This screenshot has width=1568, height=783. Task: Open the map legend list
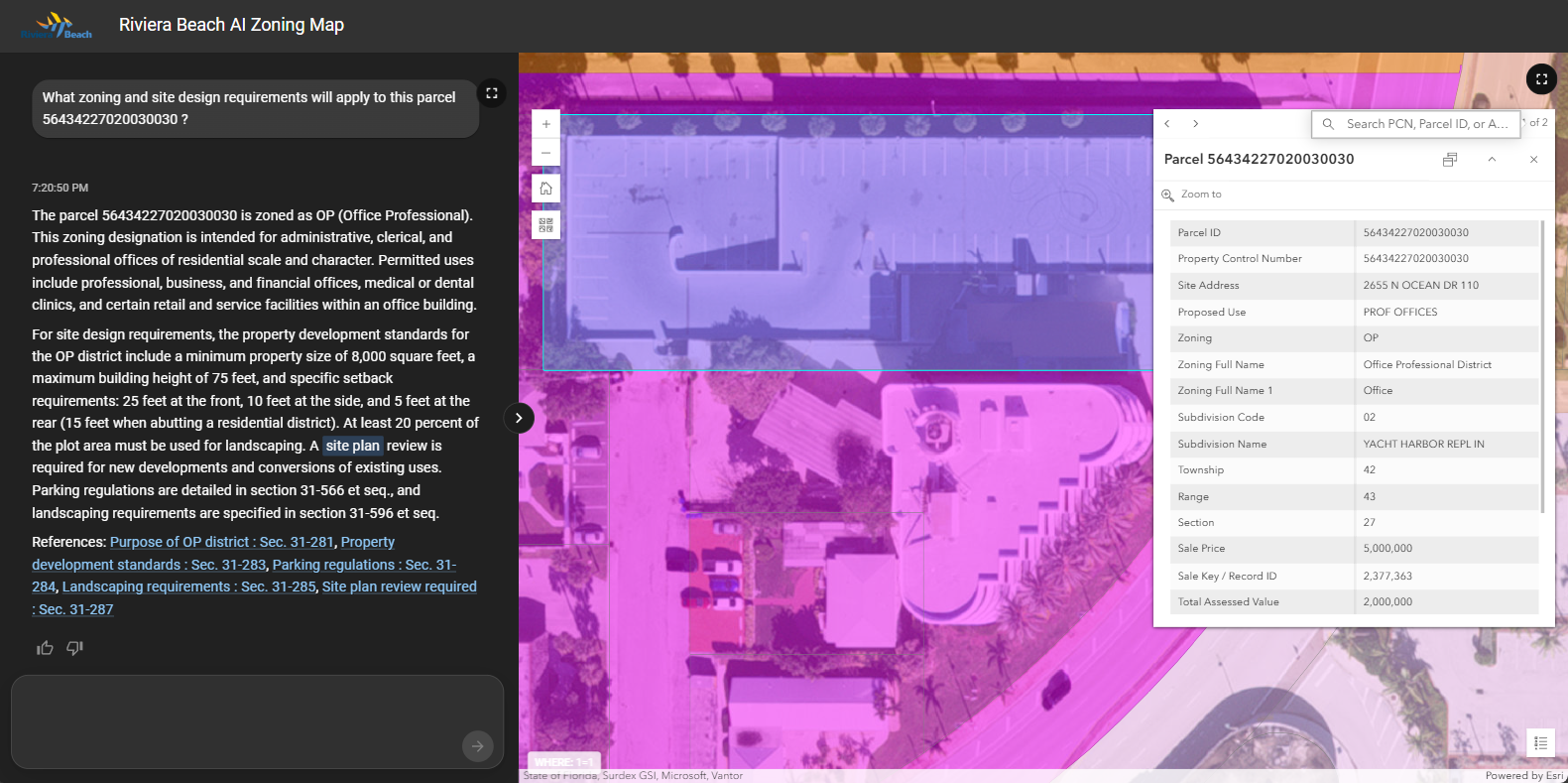click(x=1540, y=743)
